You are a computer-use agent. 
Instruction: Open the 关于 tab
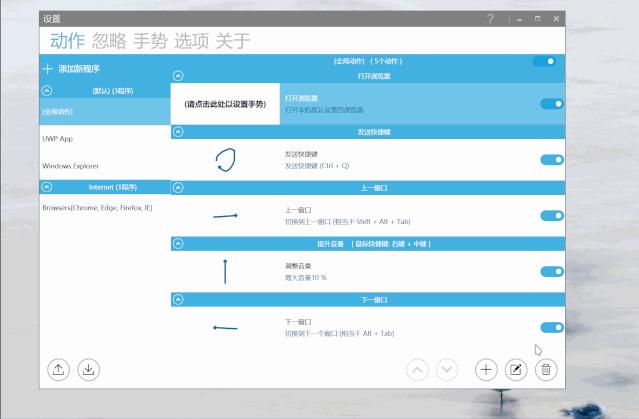pos(233,41)
